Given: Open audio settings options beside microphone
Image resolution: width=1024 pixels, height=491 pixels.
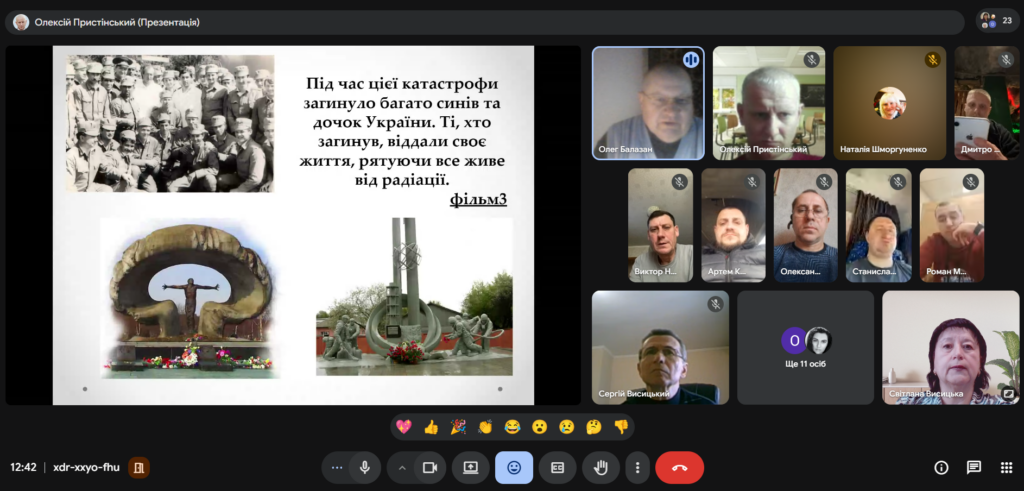Looking at the screenshot, I should click(x=336, y=467).
